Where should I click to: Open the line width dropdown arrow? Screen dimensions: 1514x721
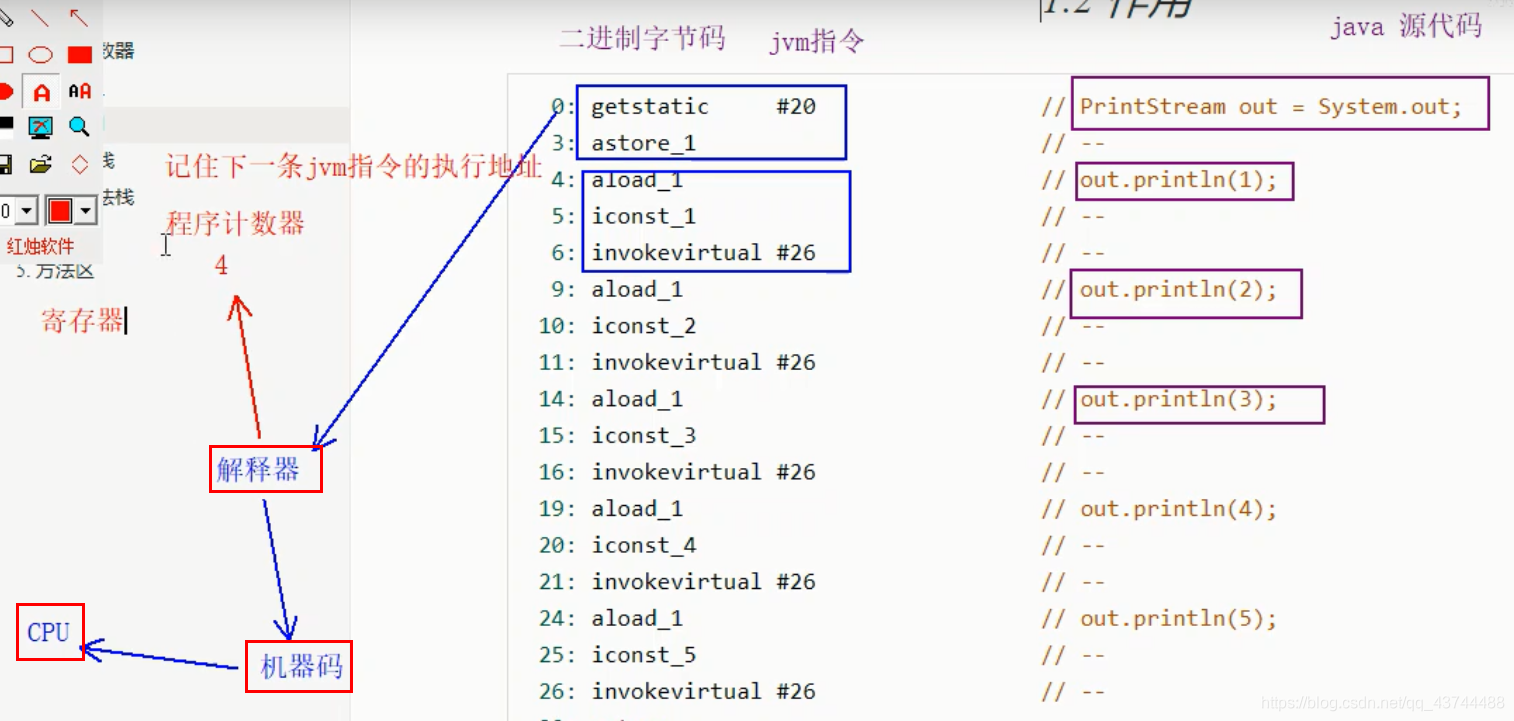[x=27, y=211]
